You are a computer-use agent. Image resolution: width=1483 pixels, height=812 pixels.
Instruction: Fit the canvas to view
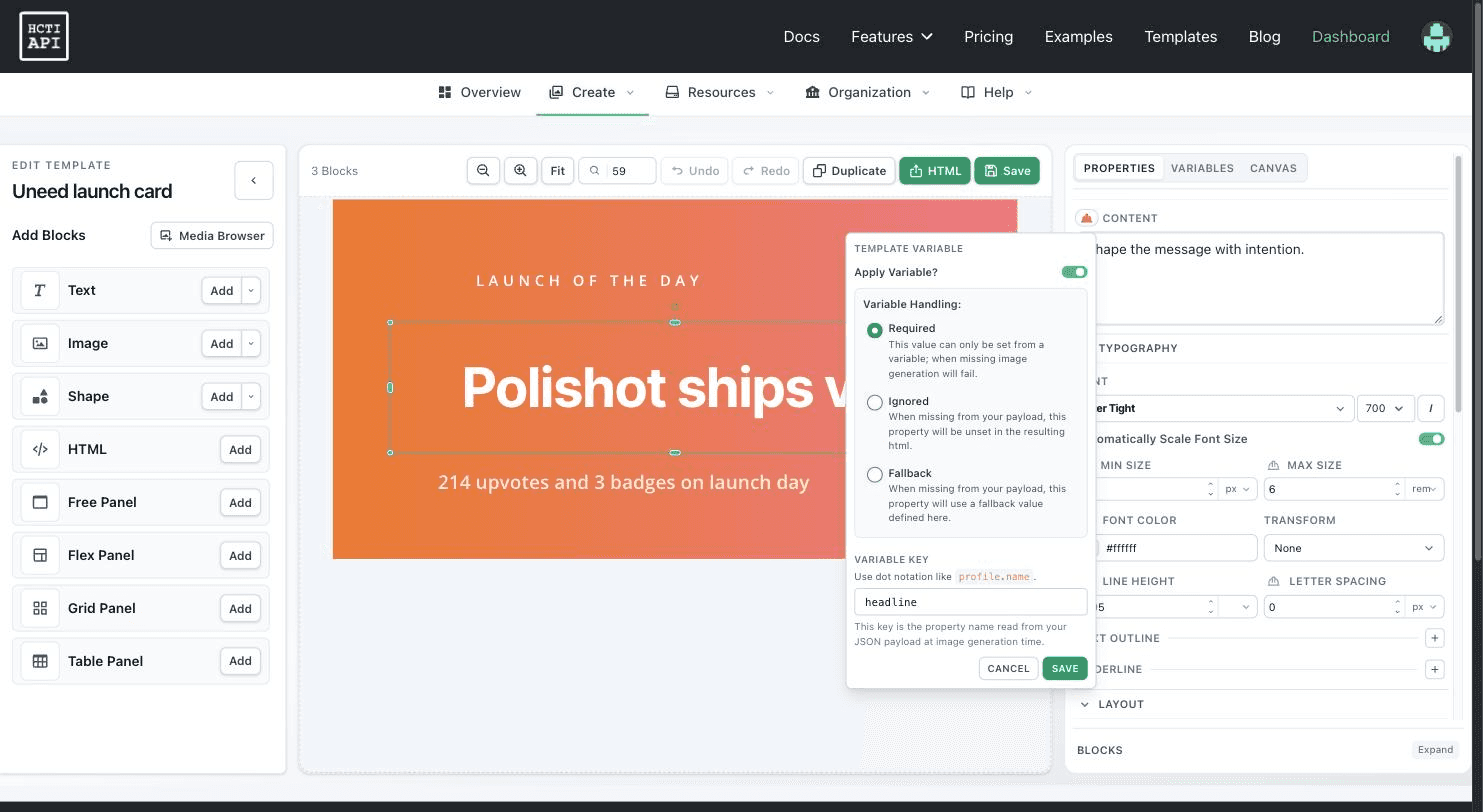558,171
